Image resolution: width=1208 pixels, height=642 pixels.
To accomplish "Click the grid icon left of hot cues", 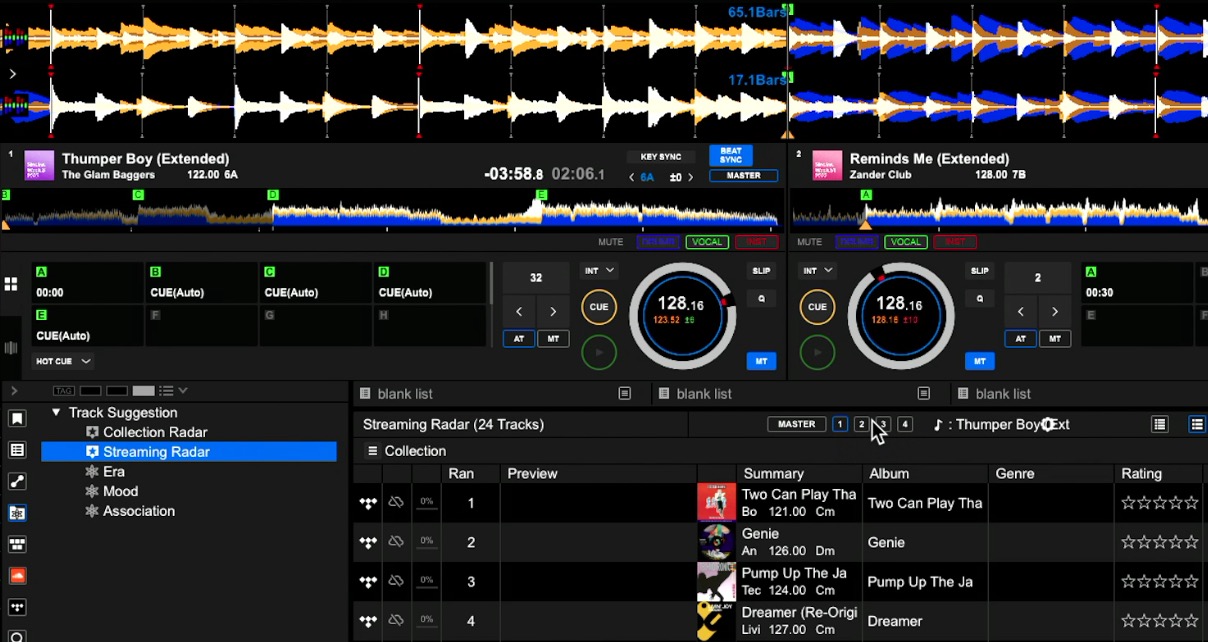I will point(11,284).
